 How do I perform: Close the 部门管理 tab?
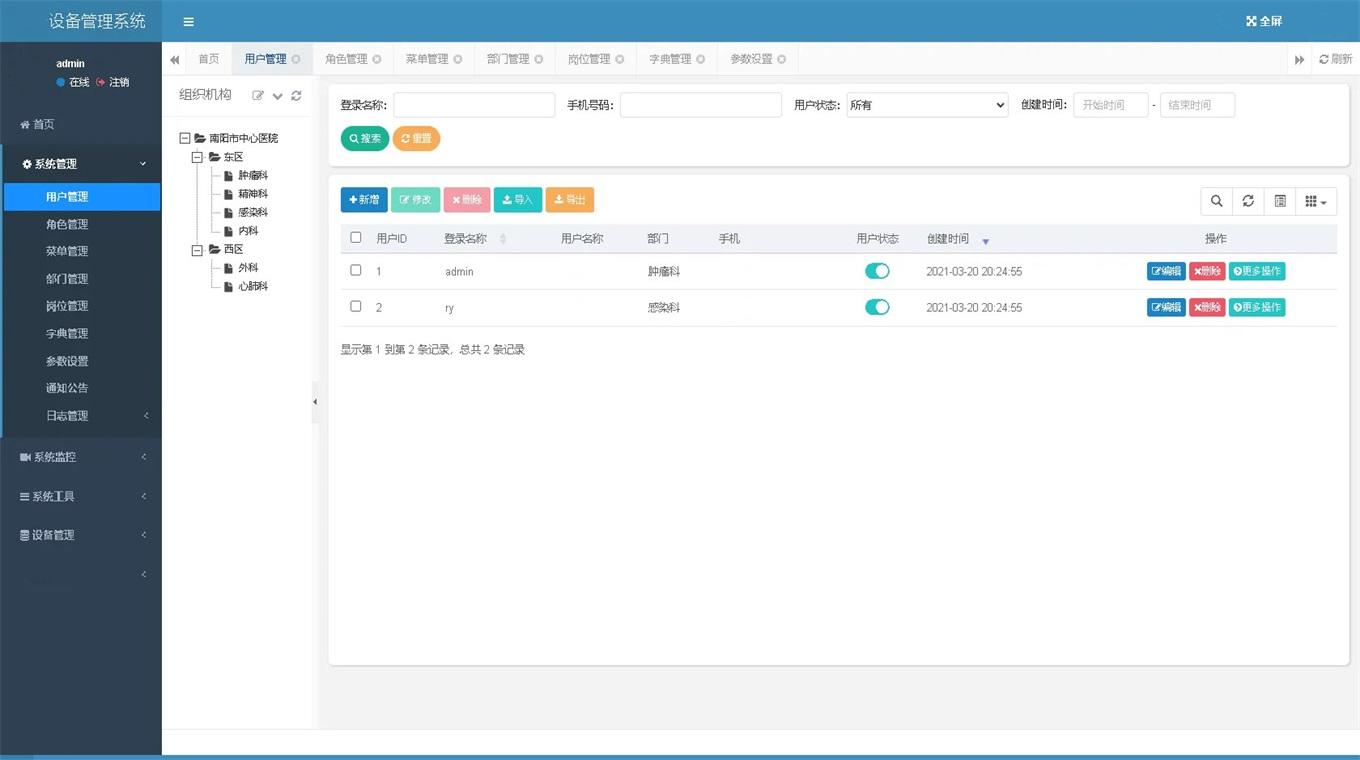click(x=539, y=59)
